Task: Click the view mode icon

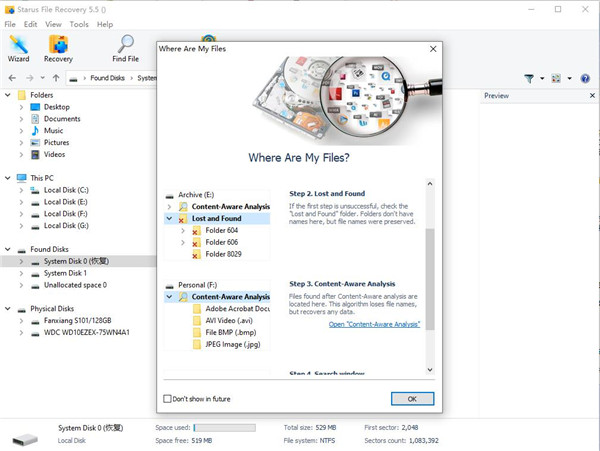Action: coord(556,79)
